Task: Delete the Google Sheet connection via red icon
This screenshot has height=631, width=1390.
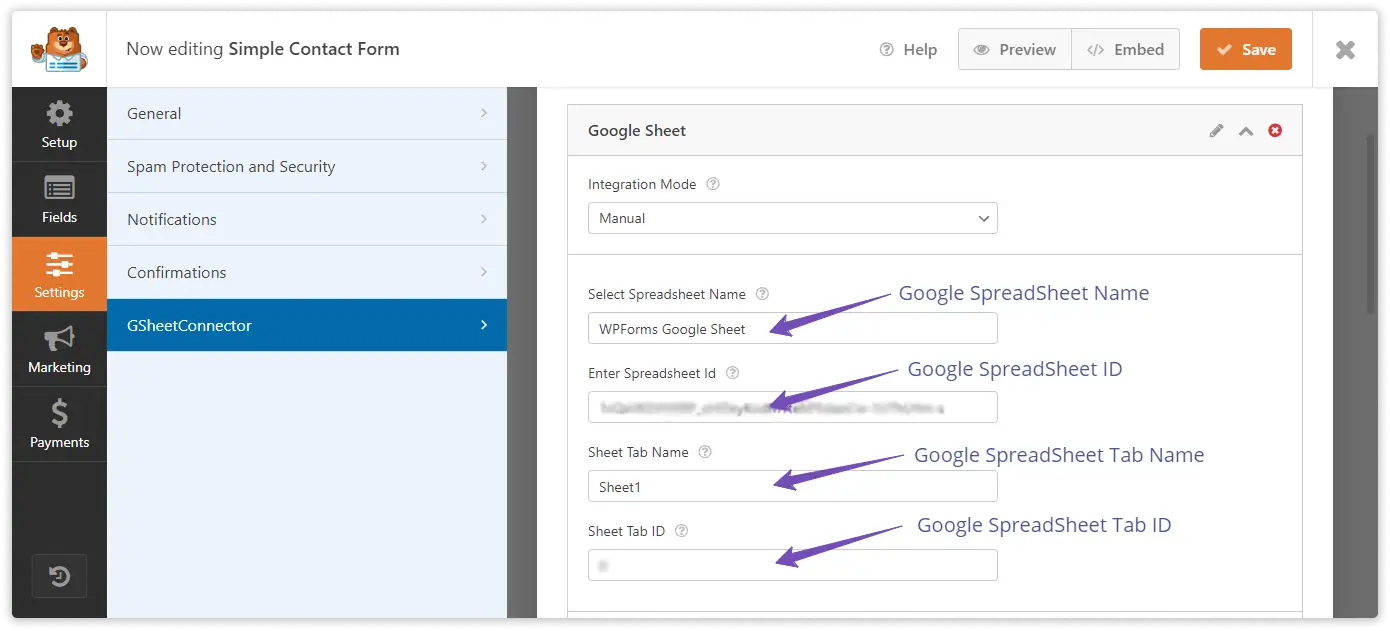Action: pos(1275,131)
